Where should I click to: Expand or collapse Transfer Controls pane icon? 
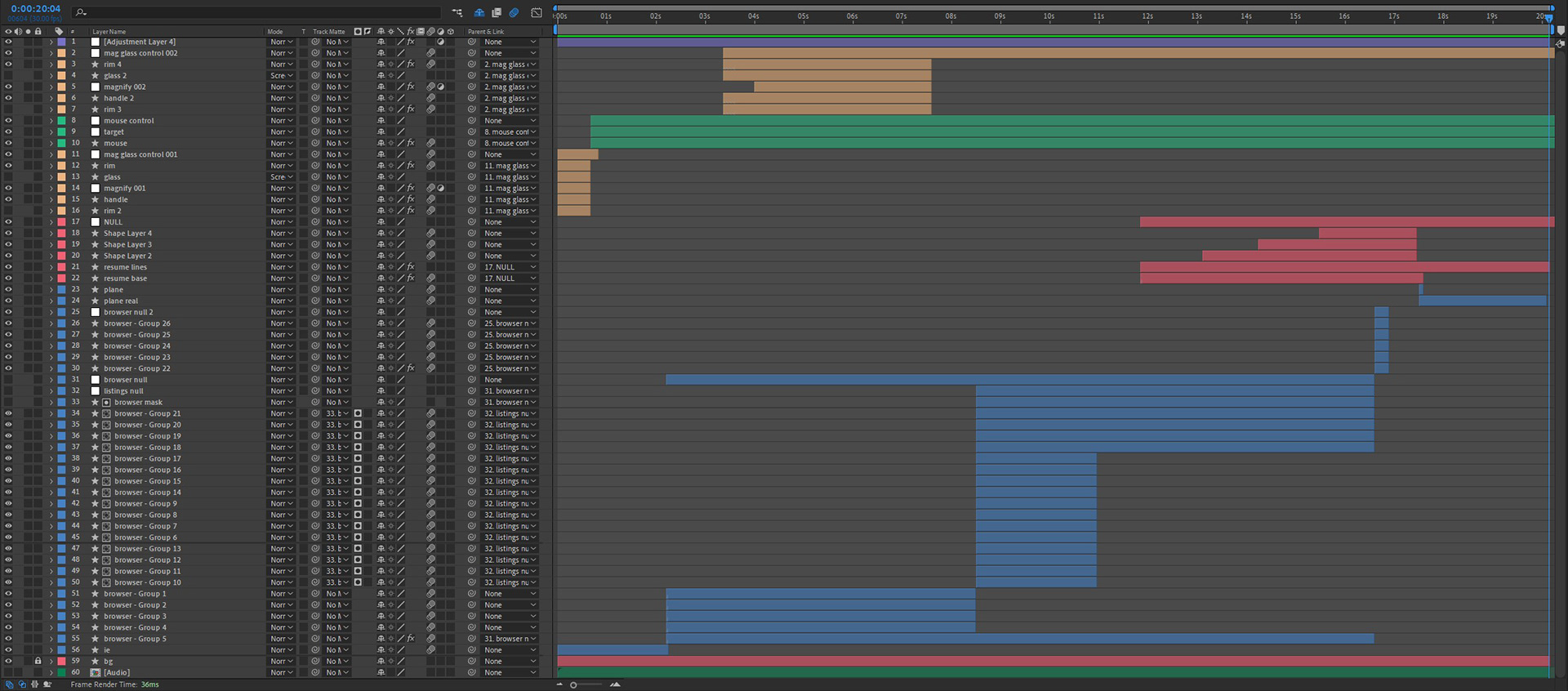coord(22,684)
